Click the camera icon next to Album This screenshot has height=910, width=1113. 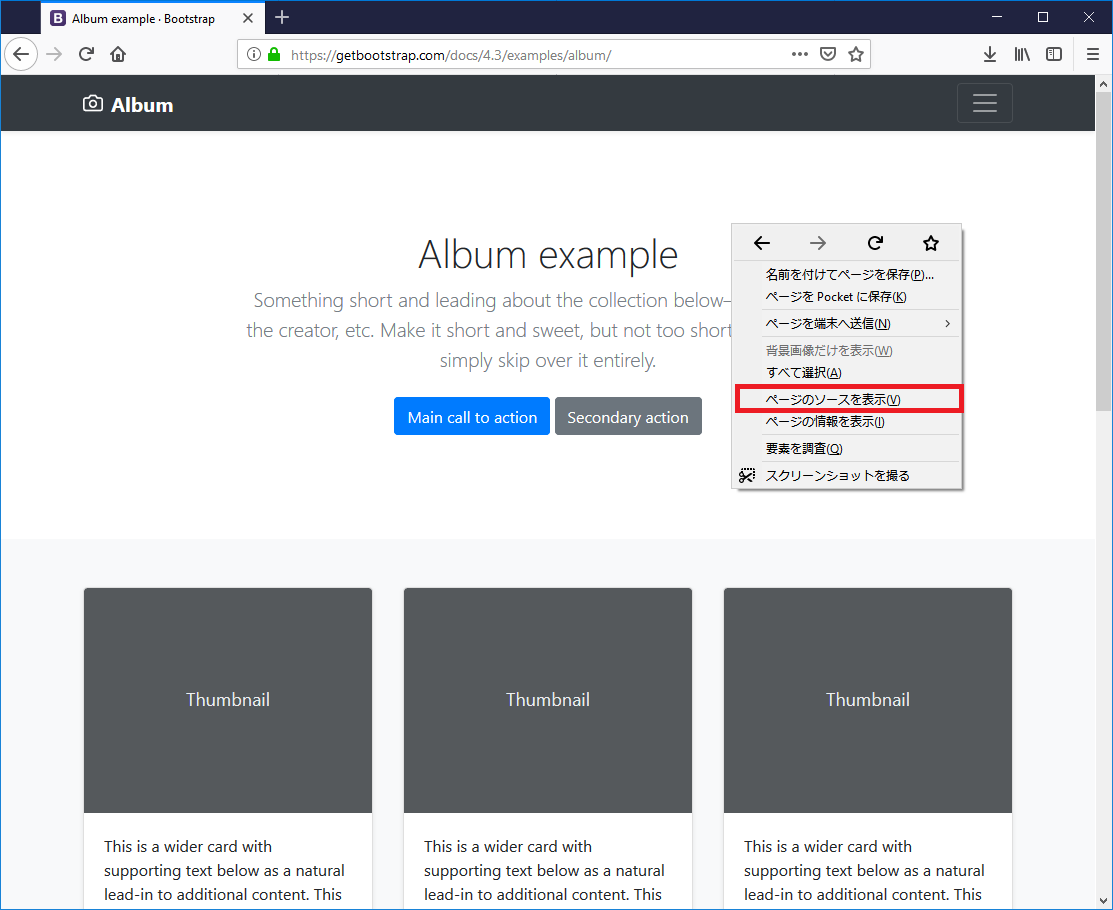[92, 103]
